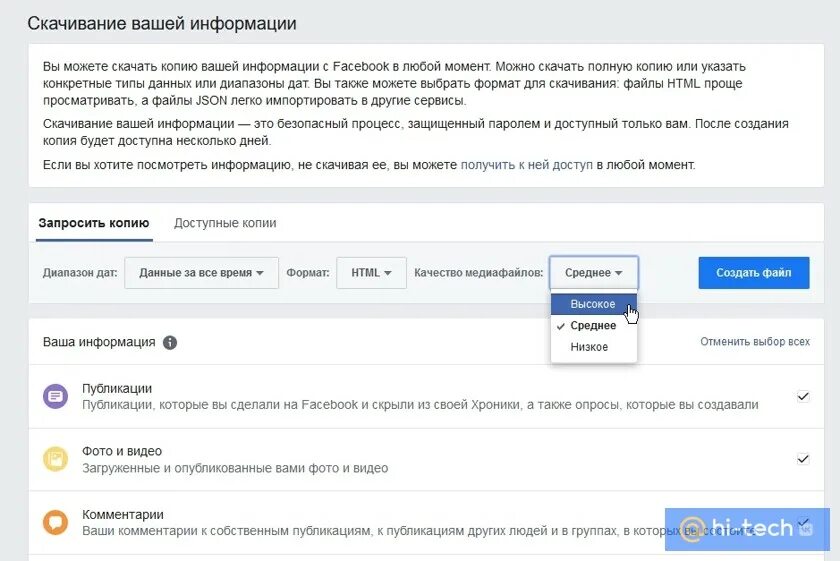Screen dimensions: 840x561
Task: Toggle the Комментарии checkbox
Action: coord(802,522)
